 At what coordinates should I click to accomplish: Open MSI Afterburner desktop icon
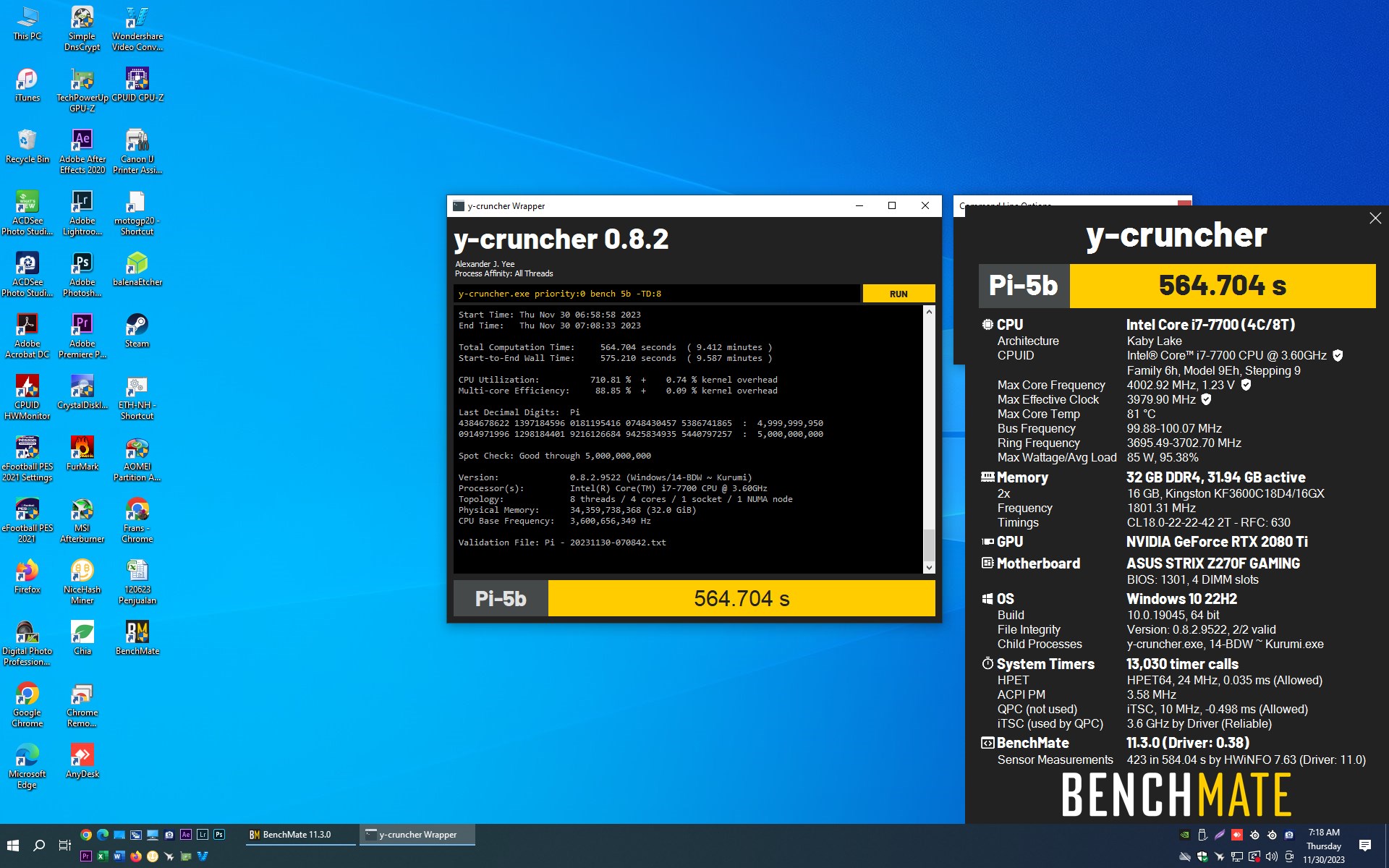(x=82, y=519)
